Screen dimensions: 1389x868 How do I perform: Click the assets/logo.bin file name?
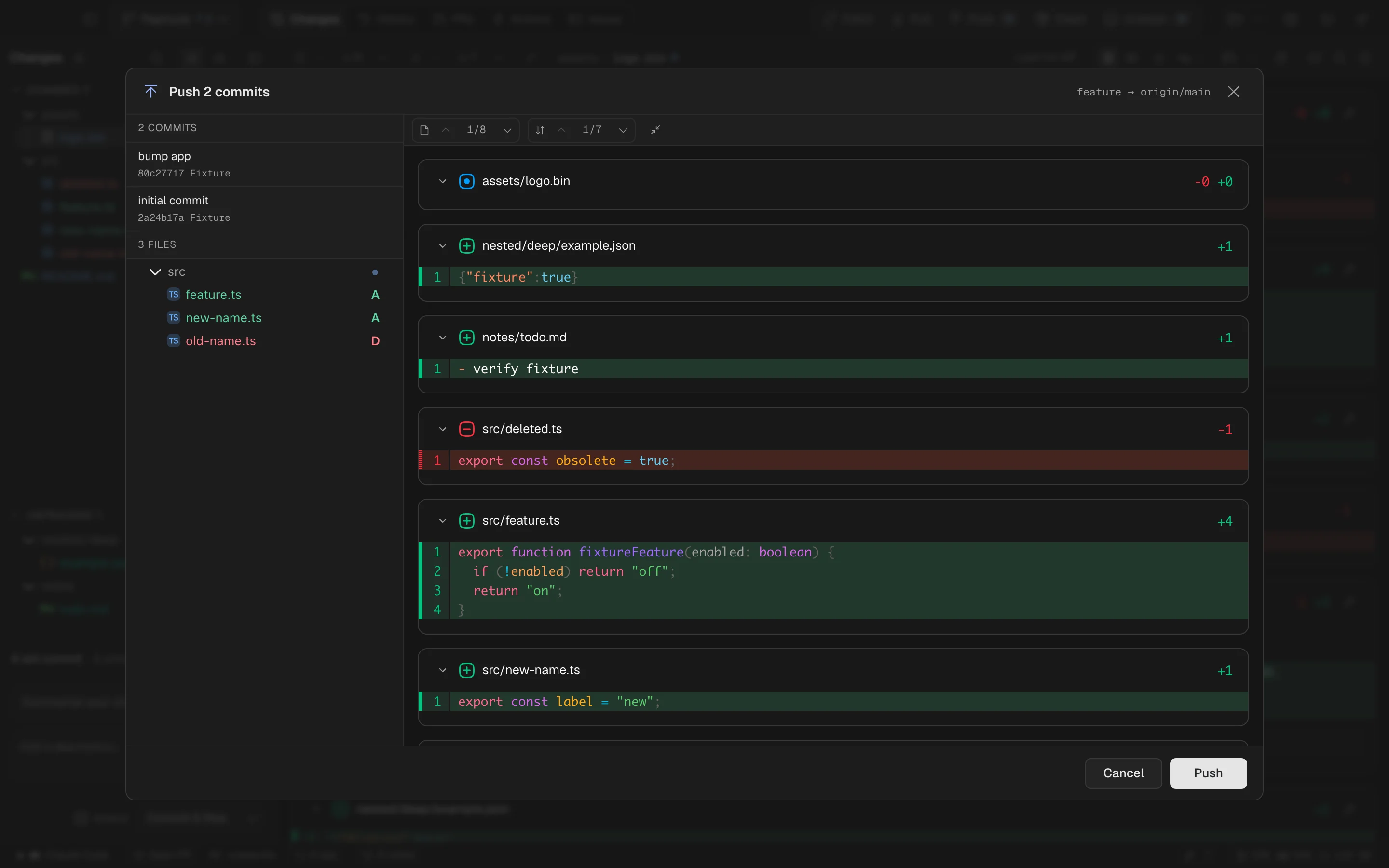526,181
